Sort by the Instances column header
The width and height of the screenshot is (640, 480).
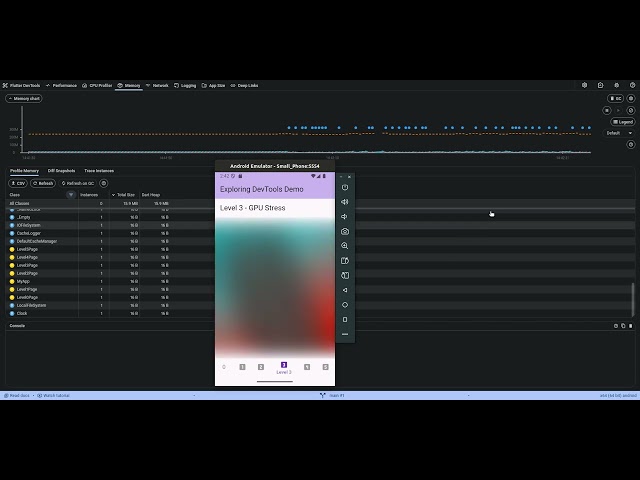(x=89, y=195)
